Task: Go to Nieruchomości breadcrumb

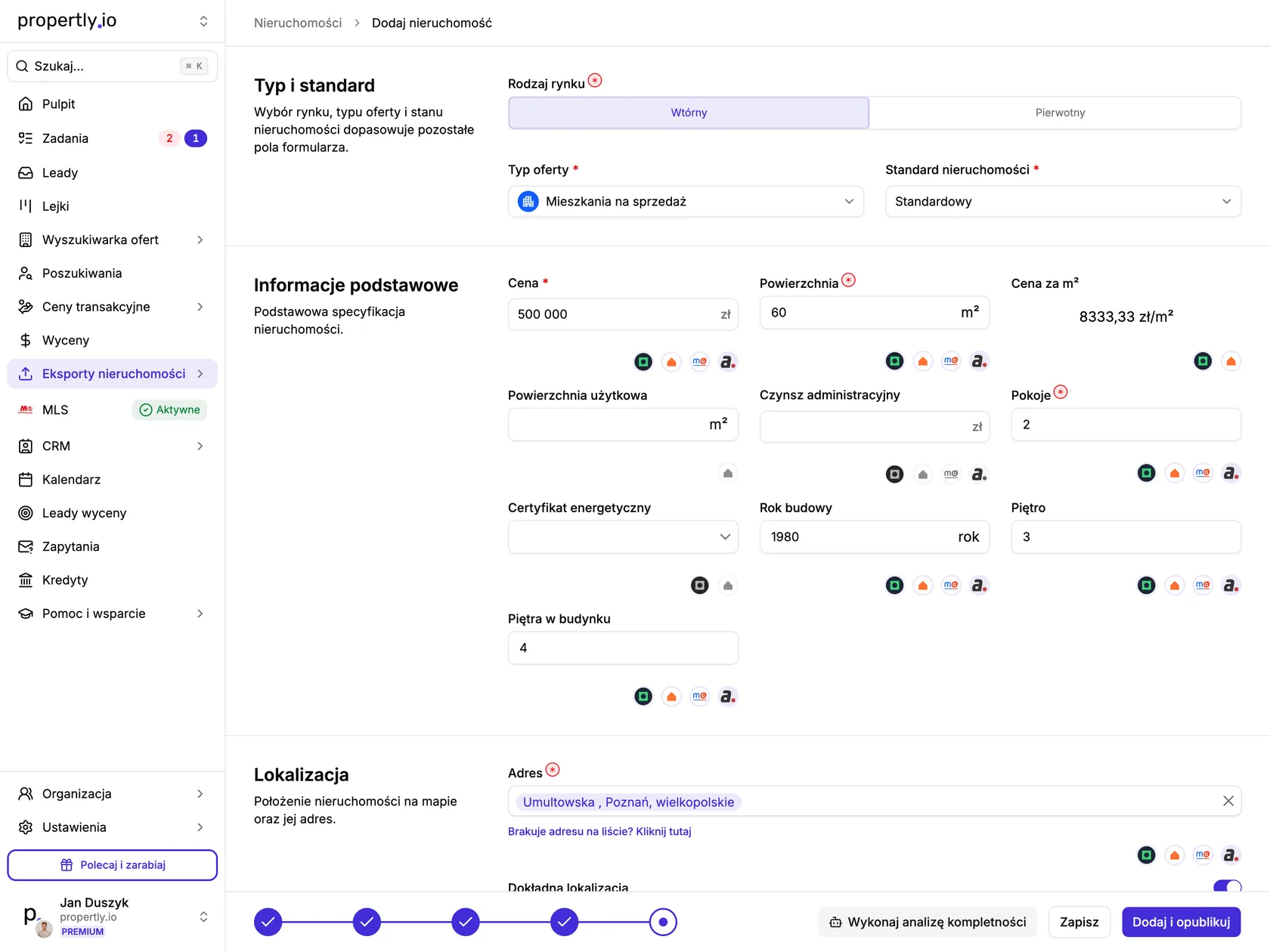Action: [298, 23]
